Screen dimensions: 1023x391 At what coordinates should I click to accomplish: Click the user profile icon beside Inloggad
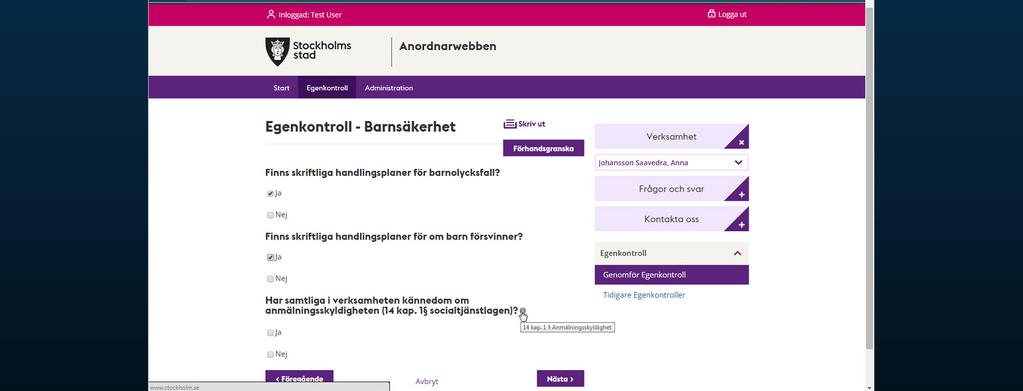tap(271, 14)
